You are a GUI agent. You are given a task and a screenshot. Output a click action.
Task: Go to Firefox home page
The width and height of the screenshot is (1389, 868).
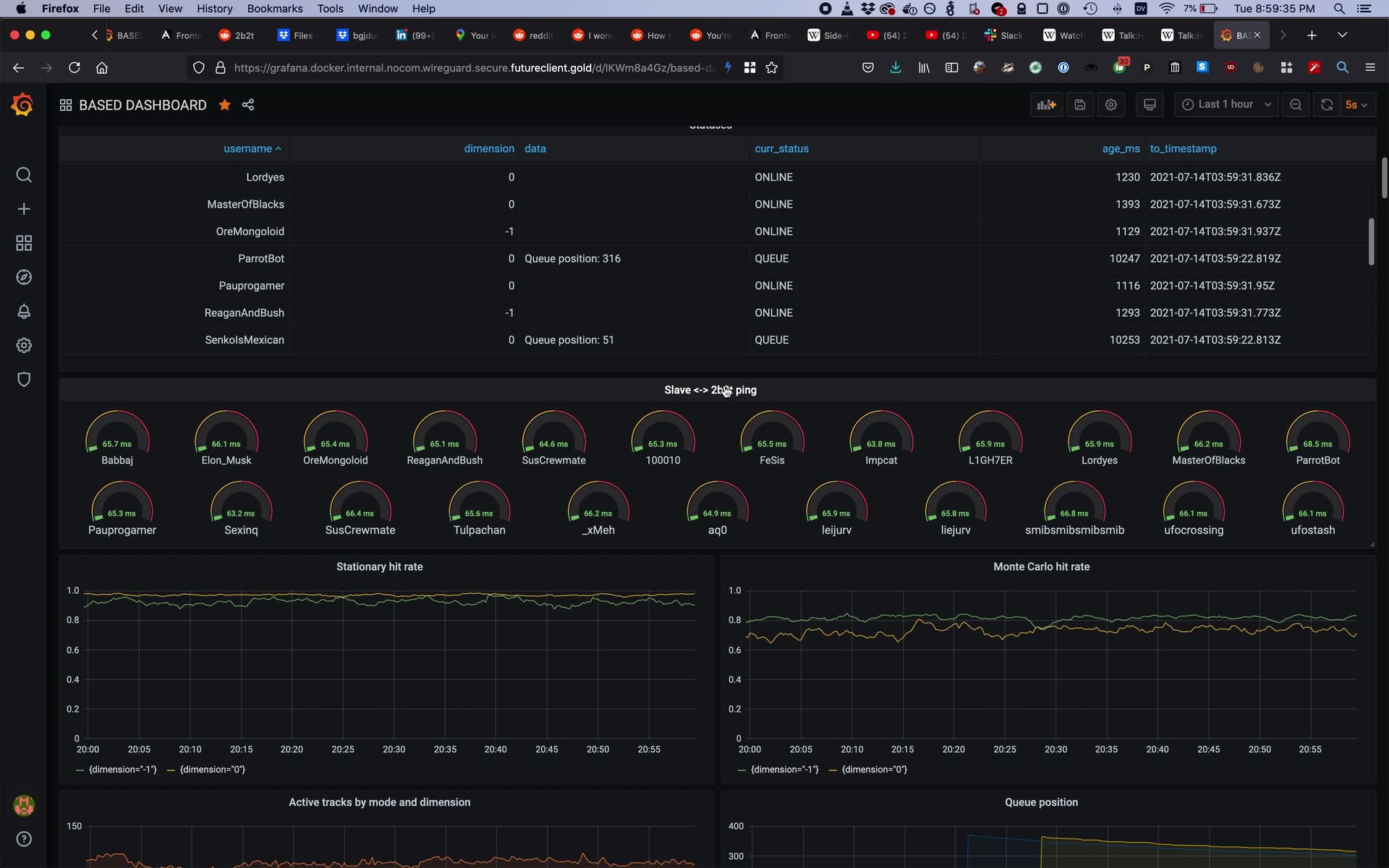pyautogui.click(x=102, y=68)
